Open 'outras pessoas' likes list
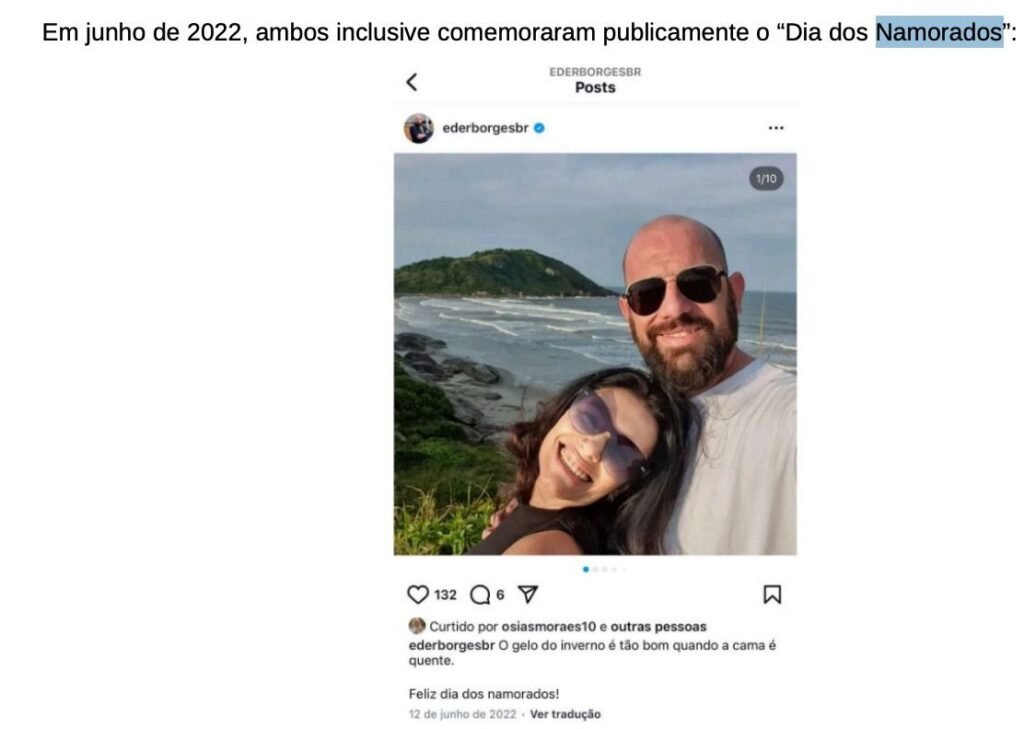The image size is (1024, 729). click(x=658, y=626)
